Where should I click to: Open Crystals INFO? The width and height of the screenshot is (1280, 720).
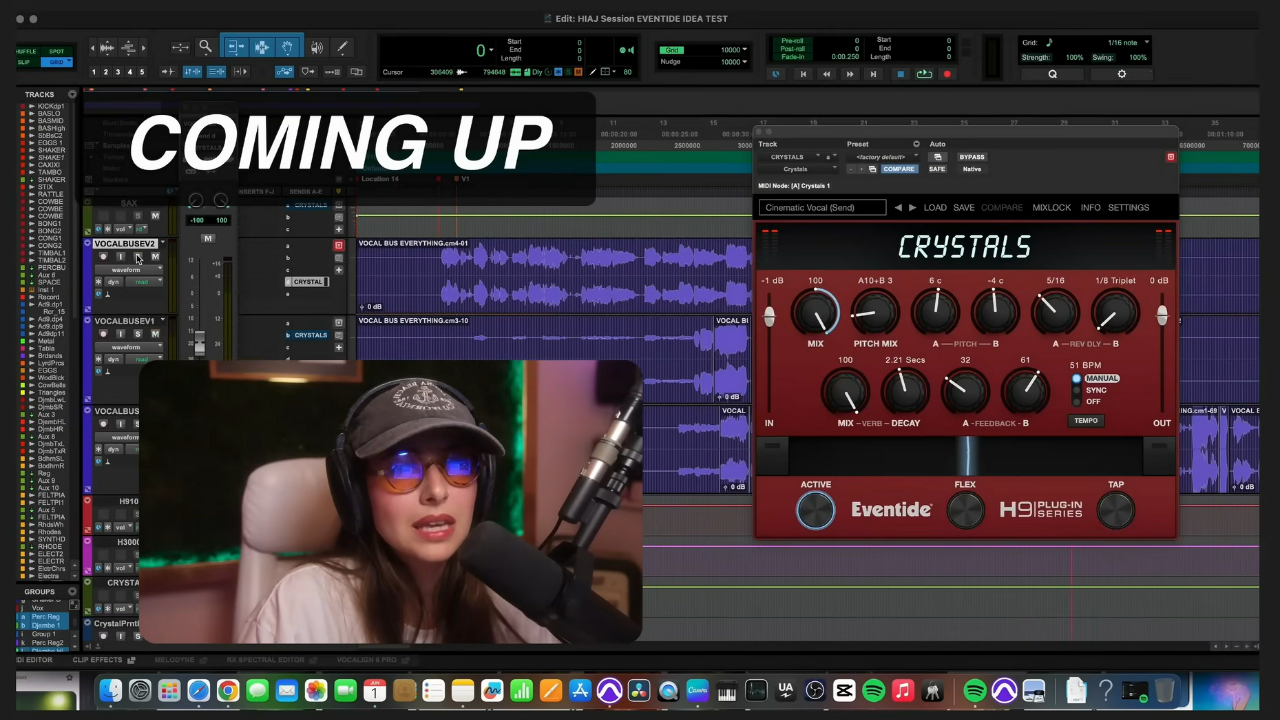(1090, 208)
